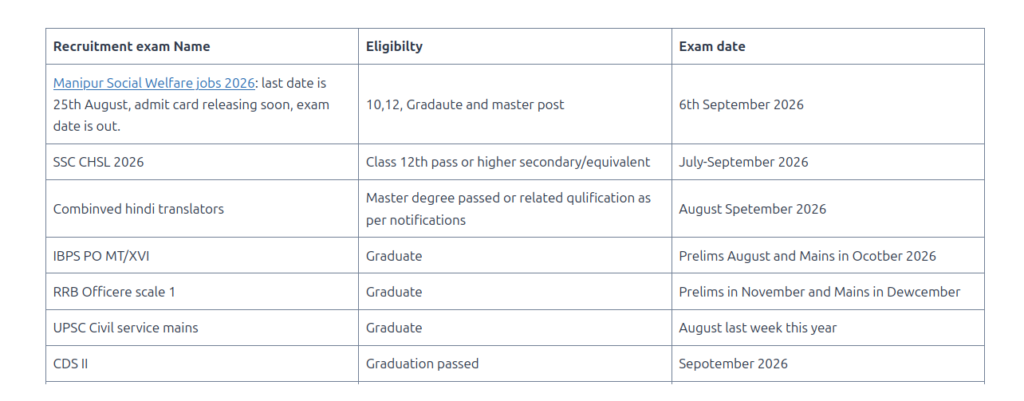Select the Class 12th pass eligibility cell
1024x401 pixels.
pyautogui.click(x=515, y=162)
